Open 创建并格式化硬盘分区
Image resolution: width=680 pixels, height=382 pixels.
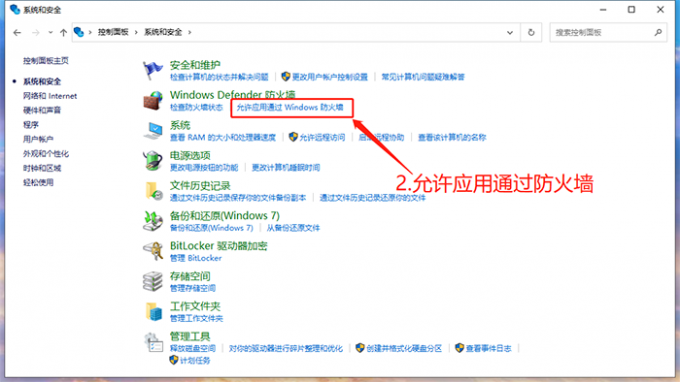coord(404,349)
